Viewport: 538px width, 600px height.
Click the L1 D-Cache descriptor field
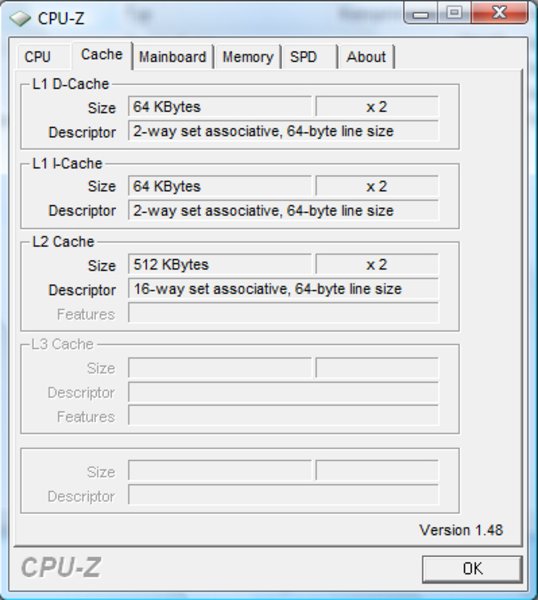pos(283,131)
